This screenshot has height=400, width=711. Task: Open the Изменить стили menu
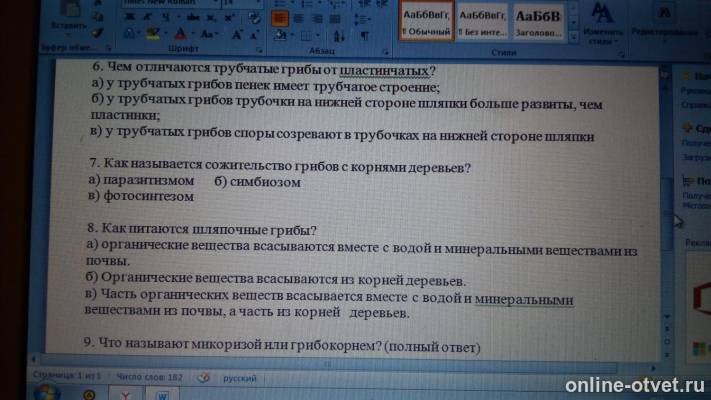coord(603,23)
